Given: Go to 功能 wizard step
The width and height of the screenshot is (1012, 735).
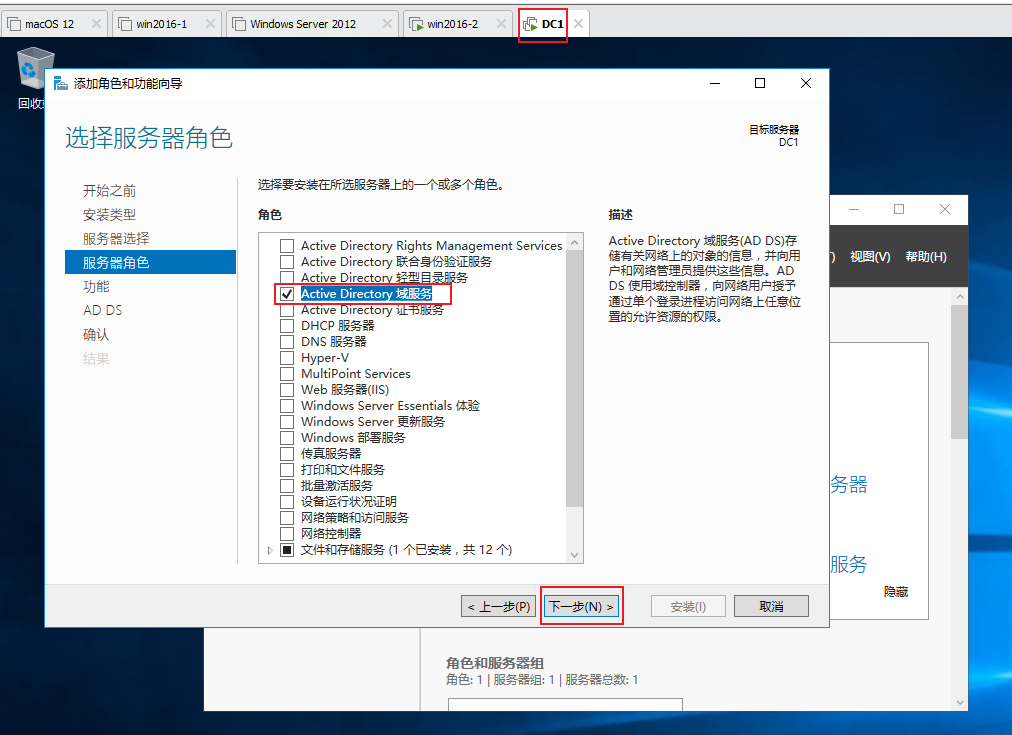Looking at the screenshot, I should point(96,287).
